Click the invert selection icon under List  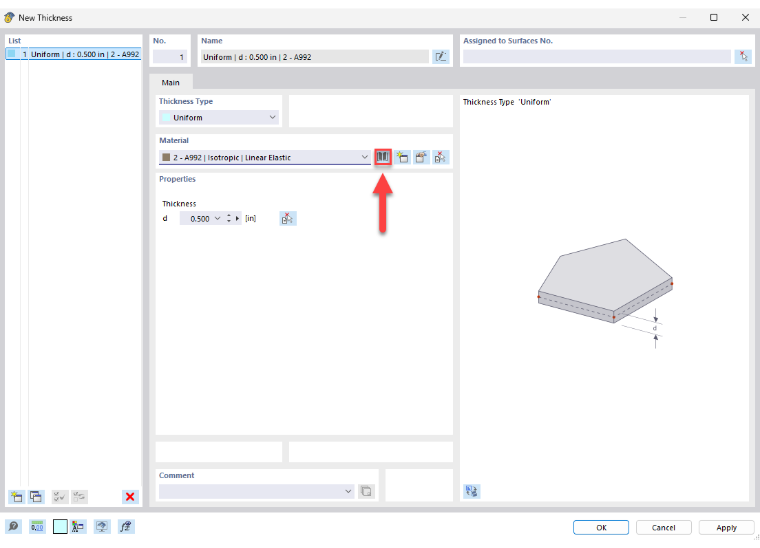click(x=79, y=497)
